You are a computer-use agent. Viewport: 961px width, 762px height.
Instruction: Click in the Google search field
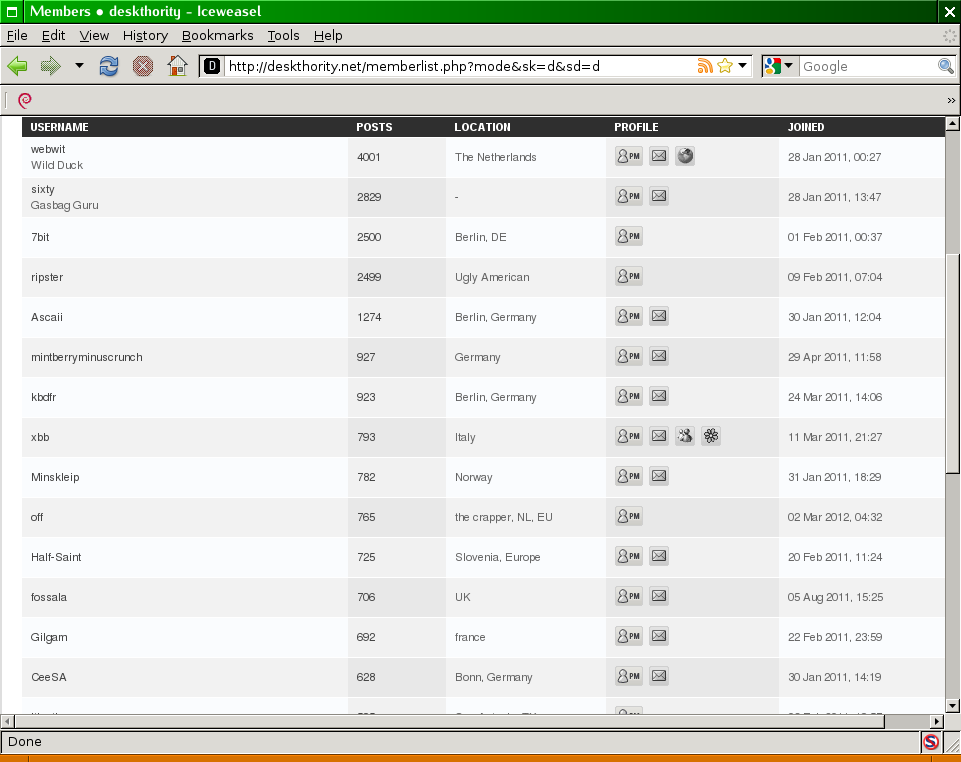click(x=866, y=66)
